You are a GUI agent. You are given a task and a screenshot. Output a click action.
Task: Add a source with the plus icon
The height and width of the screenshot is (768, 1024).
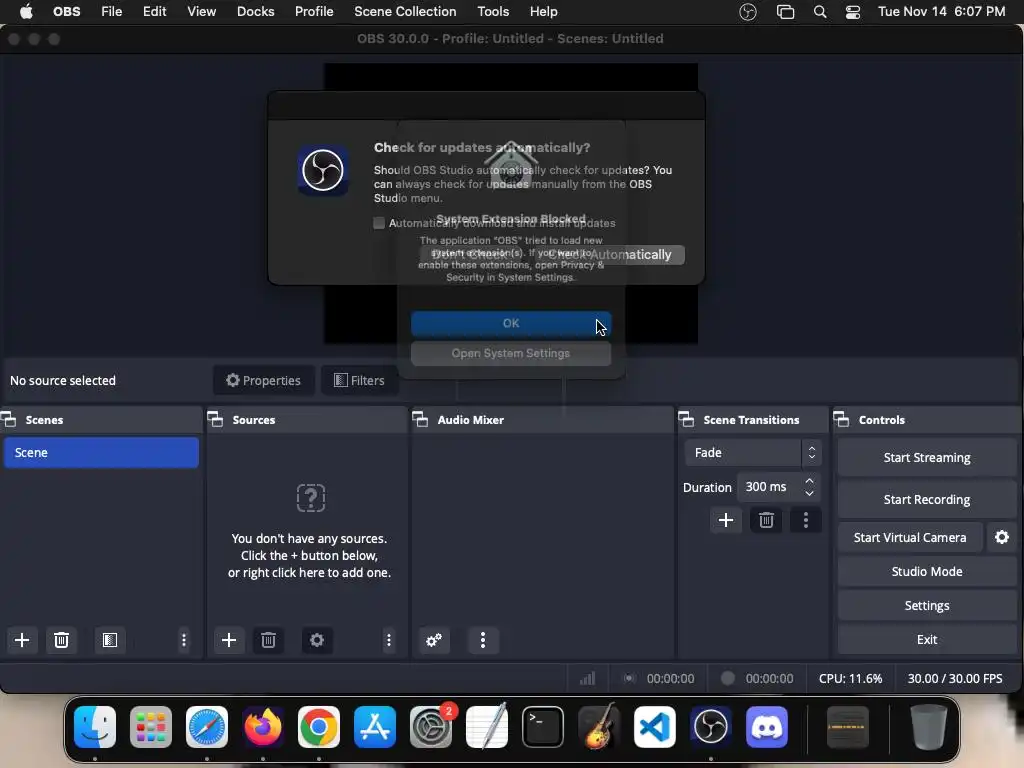(x=229, y=640)
